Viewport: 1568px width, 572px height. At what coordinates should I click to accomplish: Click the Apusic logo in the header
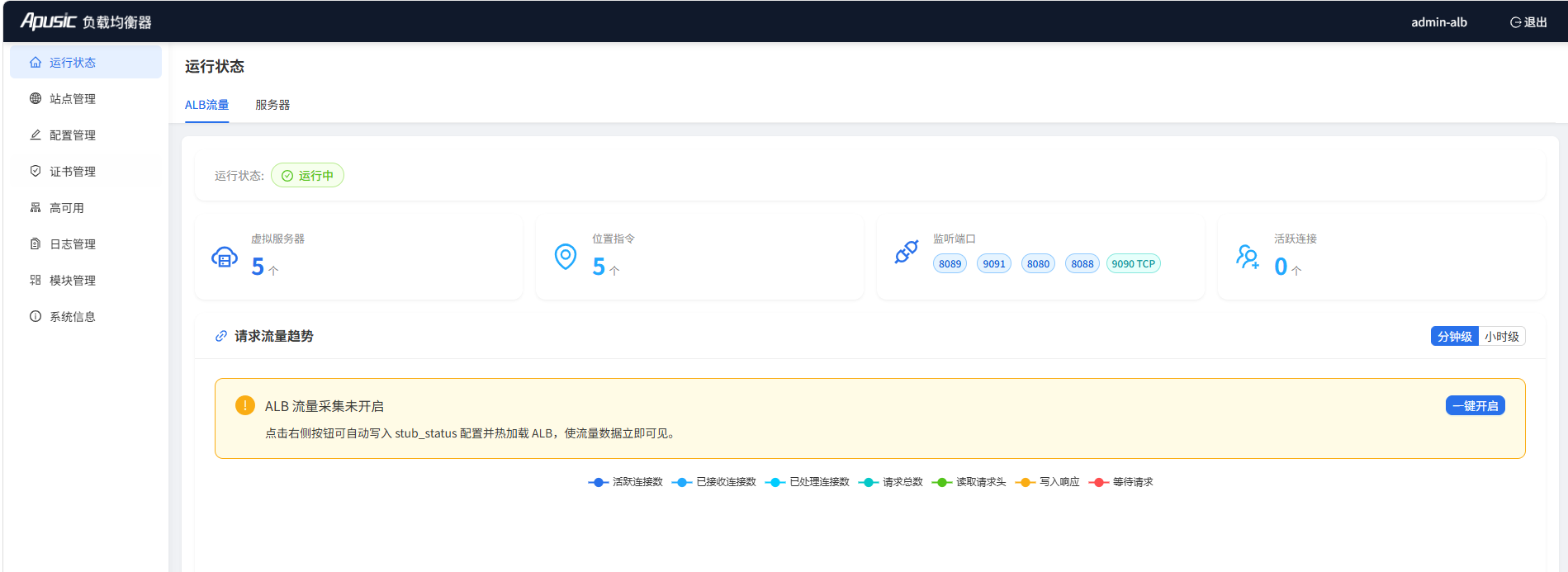click(49, 21)
